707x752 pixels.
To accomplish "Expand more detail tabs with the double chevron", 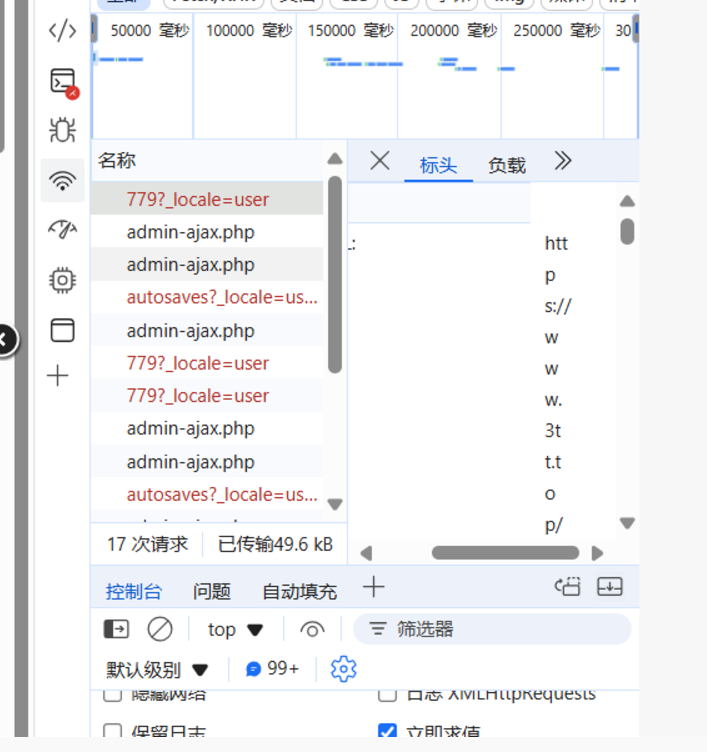I will click(x=563, y=161).
